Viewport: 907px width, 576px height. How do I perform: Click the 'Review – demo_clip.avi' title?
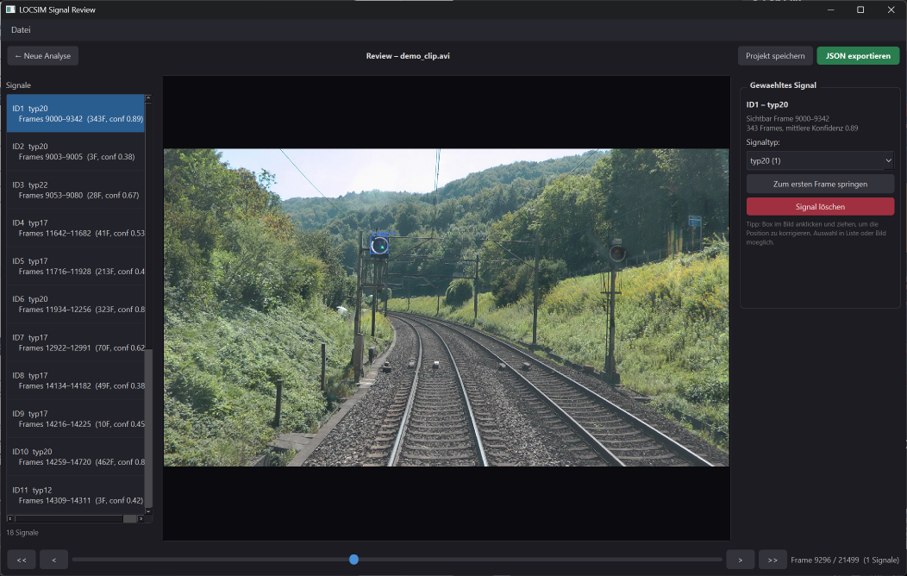click(408, 56)
